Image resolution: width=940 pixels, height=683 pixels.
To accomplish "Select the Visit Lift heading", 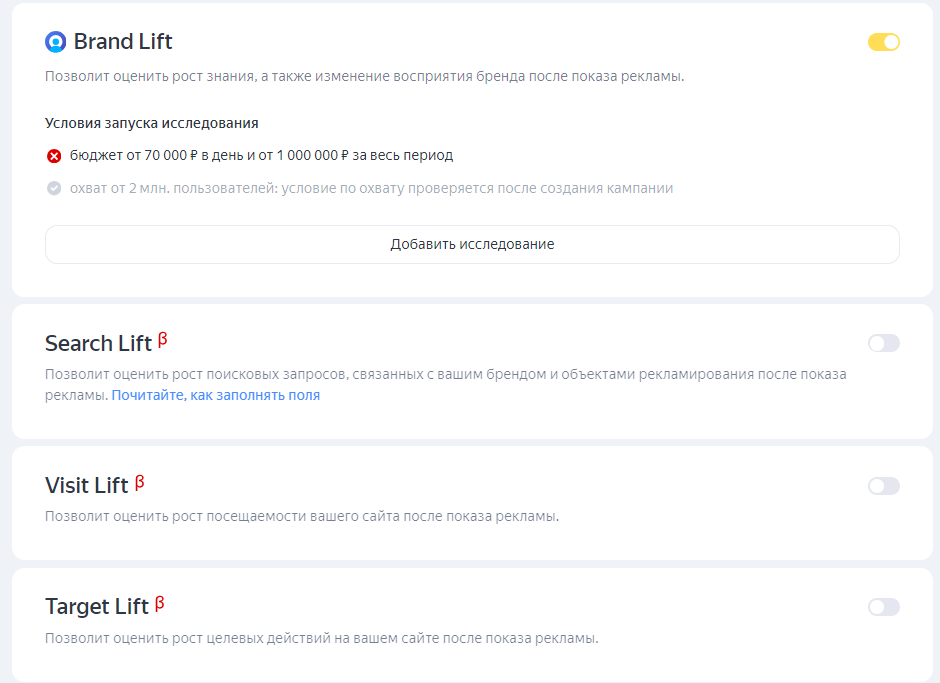I will (87, 486).
